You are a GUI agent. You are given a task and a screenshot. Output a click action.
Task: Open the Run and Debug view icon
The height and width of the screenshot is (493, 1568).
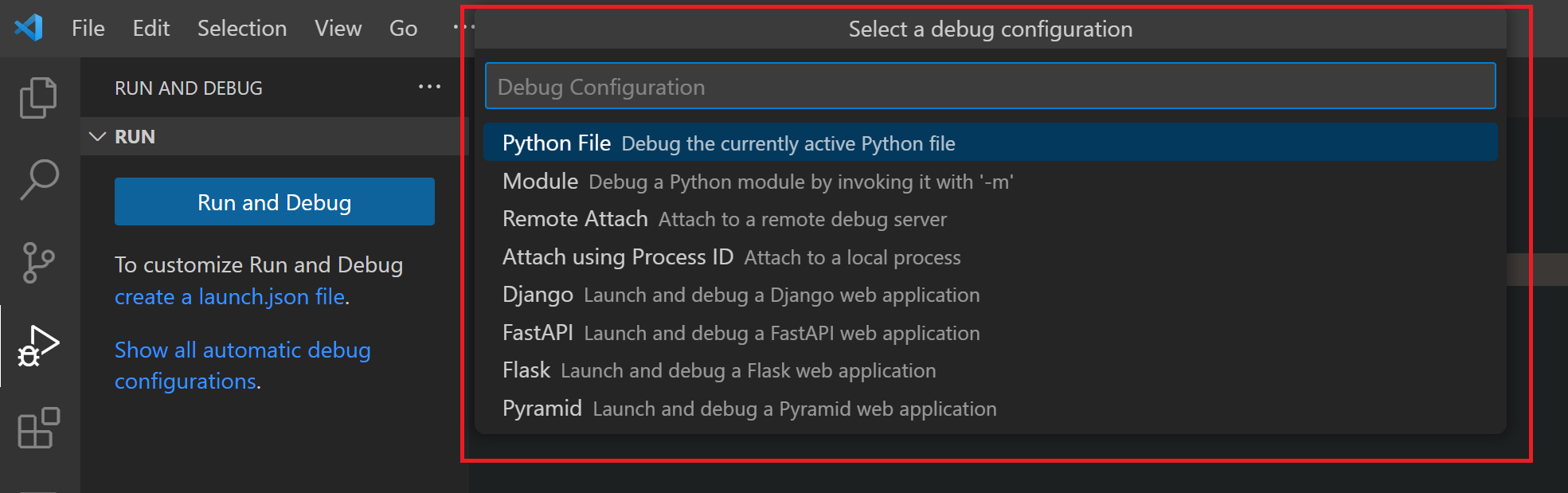pos(38,346)
